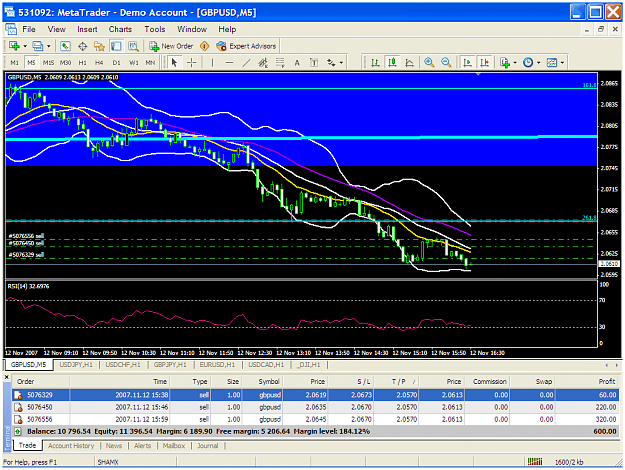Select the horizontal line drawing tool

pos(229,63)
